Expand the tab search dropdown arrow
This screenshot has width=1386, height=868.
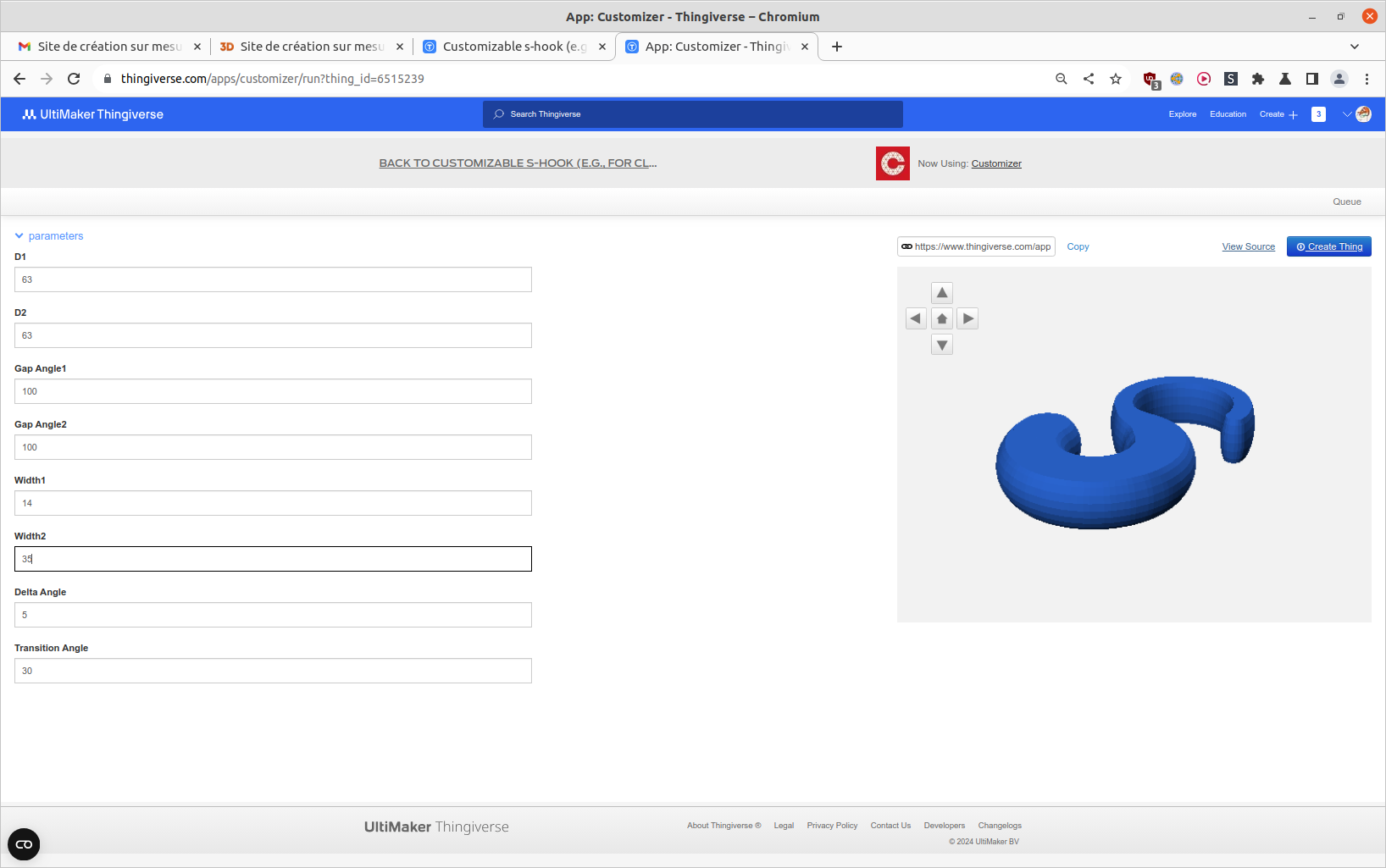(x=1355, y=47)
